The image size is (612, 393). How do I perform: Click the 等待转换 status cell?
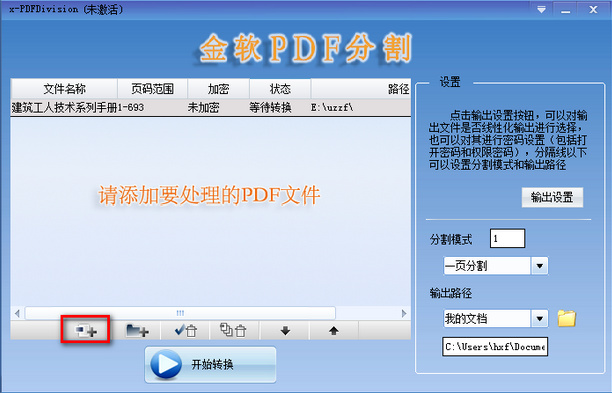(x=270, y=107)
